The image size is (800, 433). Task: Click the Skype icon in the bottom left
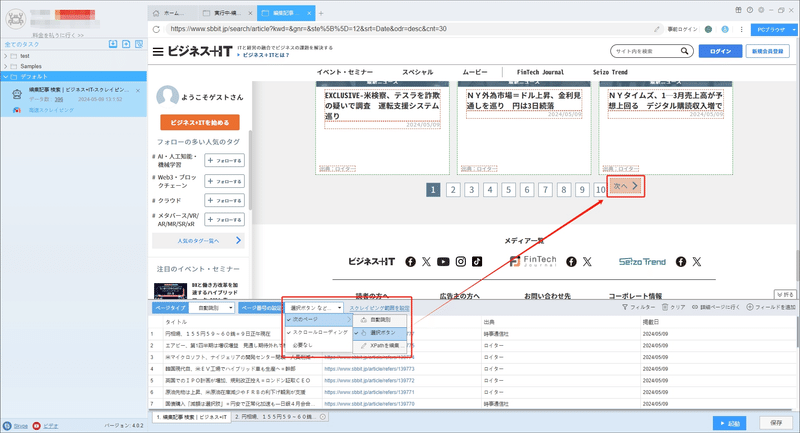(x=7, y=425)
